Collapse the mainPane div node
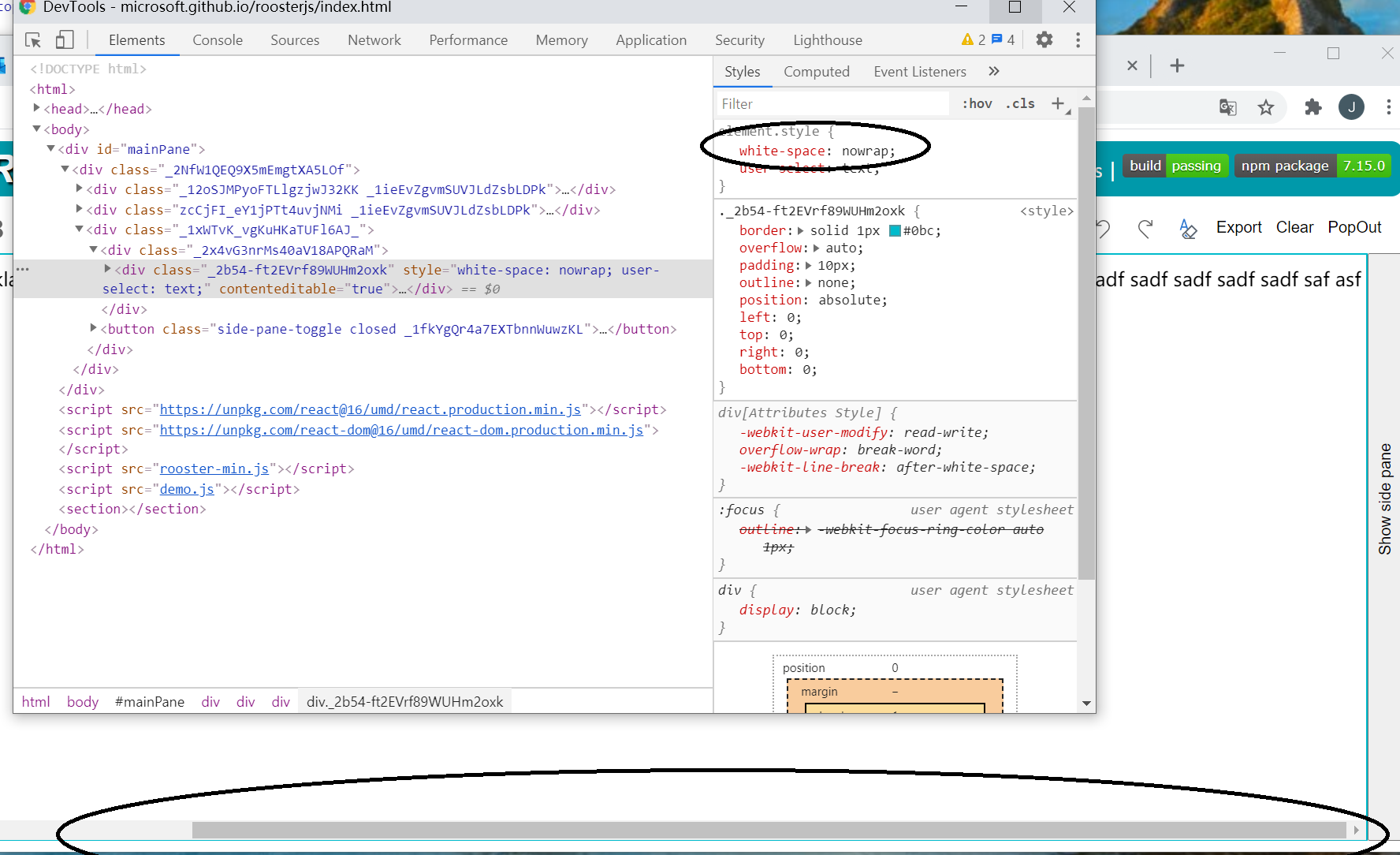The height and width of the screenshot is (855, 1400). coord(51,148)
